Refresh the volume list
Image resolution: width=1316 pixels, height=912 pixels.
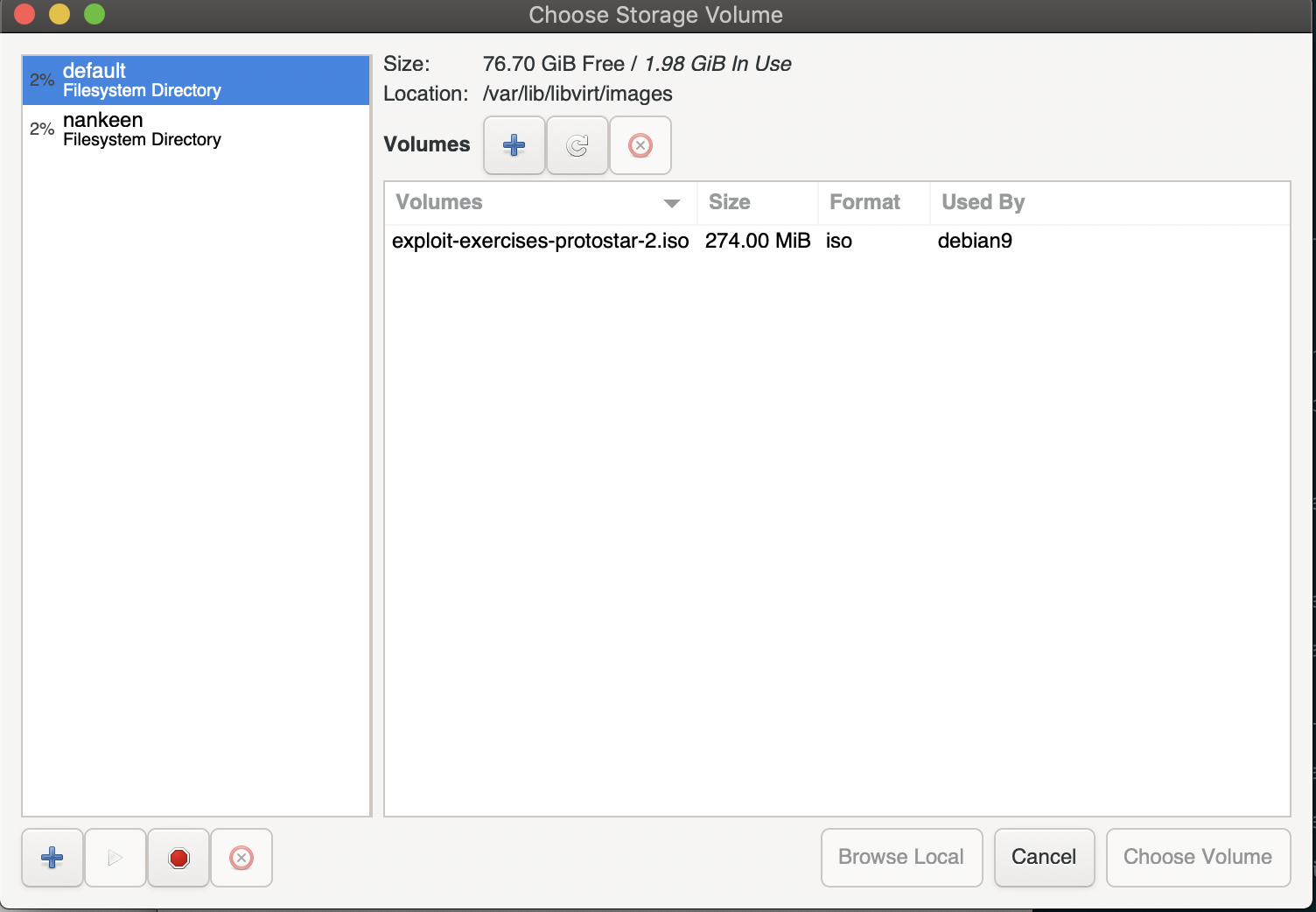tap(577, 145)
